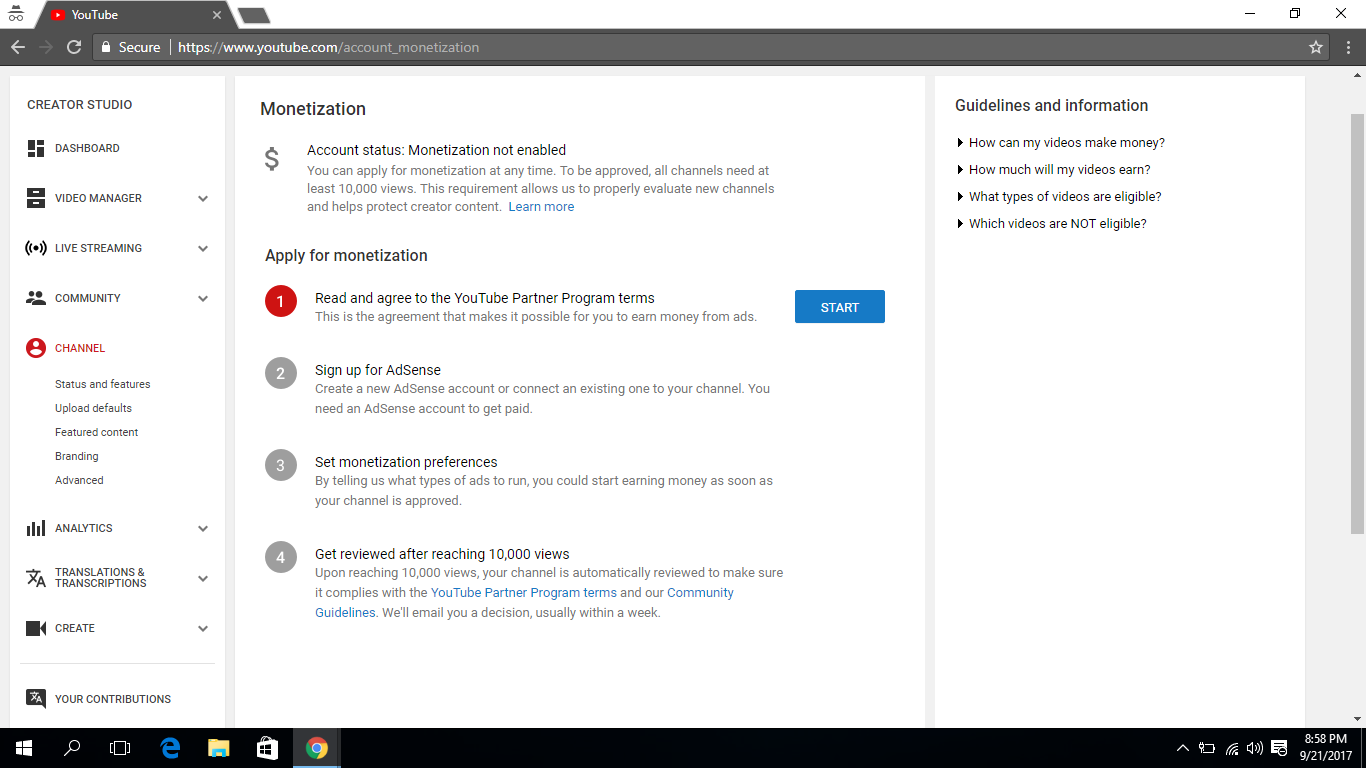Expand the Community section chevron
The image size is (1366, 768).
click(203, 298)
